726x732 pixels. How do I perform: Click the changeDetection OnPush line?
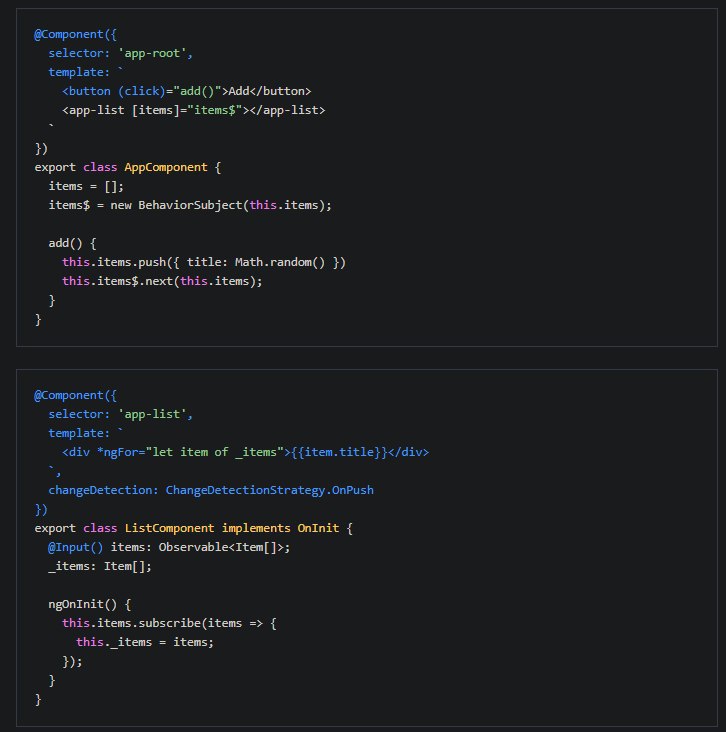point(211,490)
